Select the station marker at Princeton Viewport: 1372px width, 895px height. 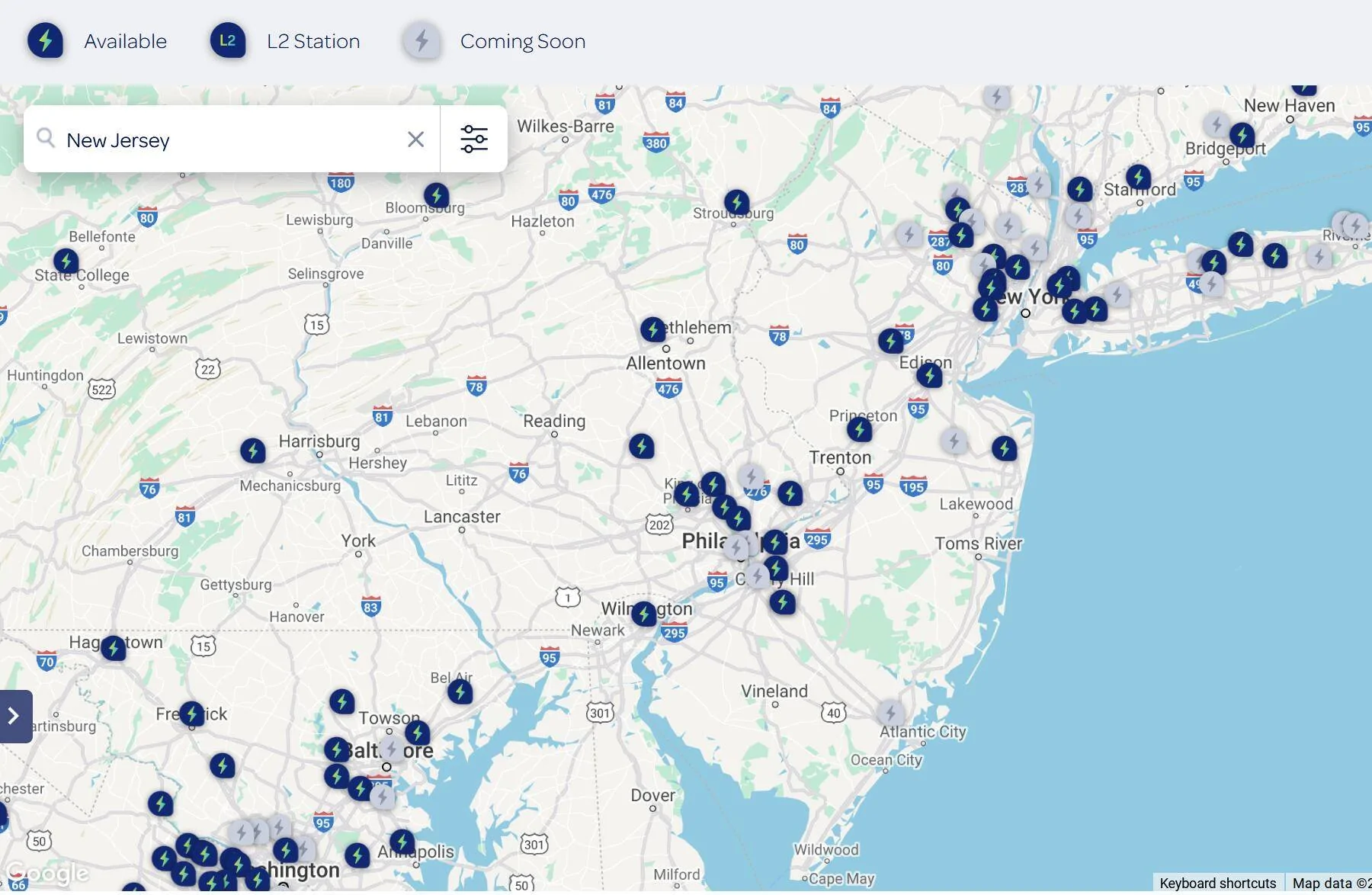point(860,430)
